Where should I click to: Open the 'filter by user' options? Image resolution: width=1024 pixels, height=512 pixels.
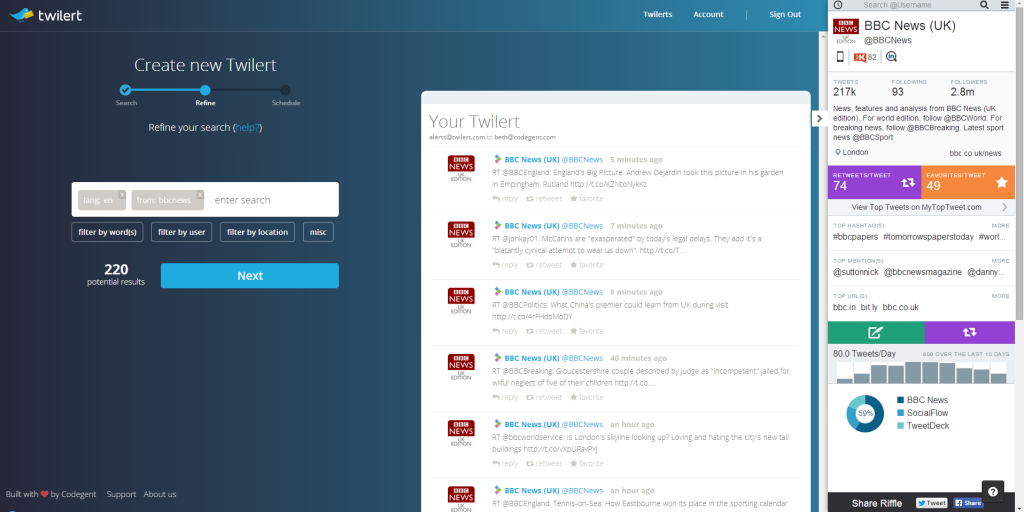182,232
